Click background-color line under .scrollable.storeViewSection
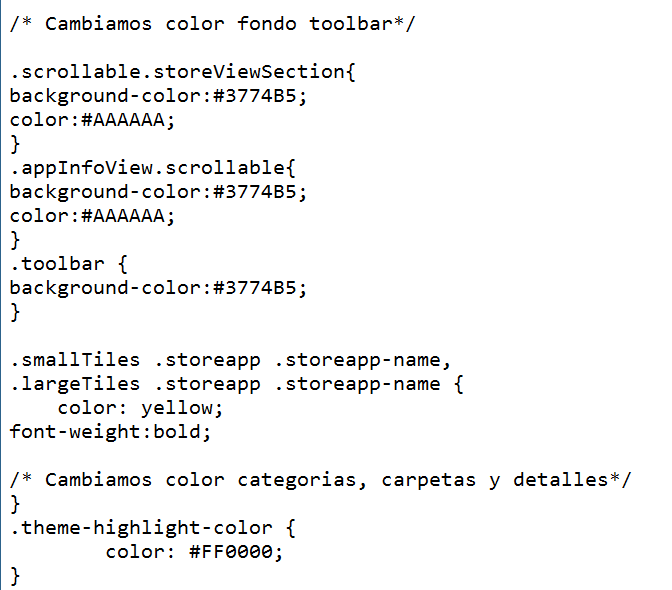672x590 pixels. [158, 96]
